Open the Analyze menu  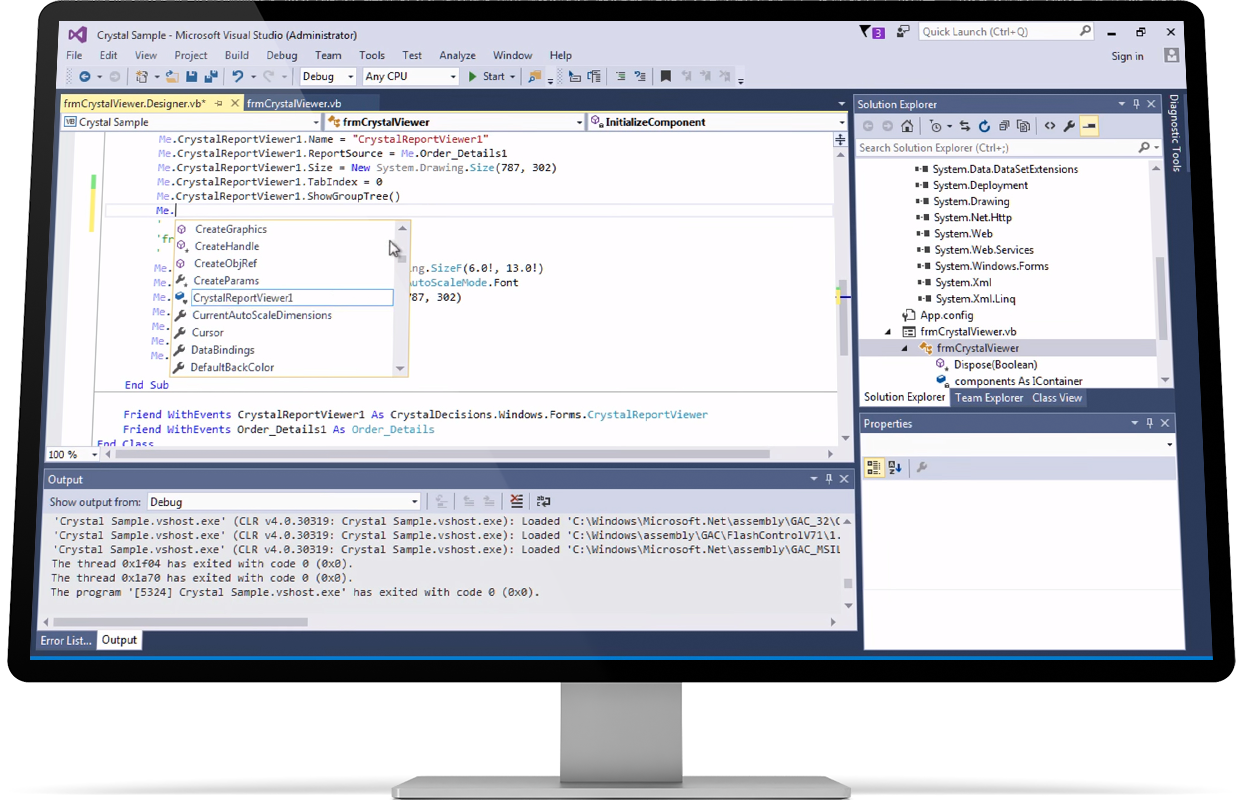click(458, 56)
